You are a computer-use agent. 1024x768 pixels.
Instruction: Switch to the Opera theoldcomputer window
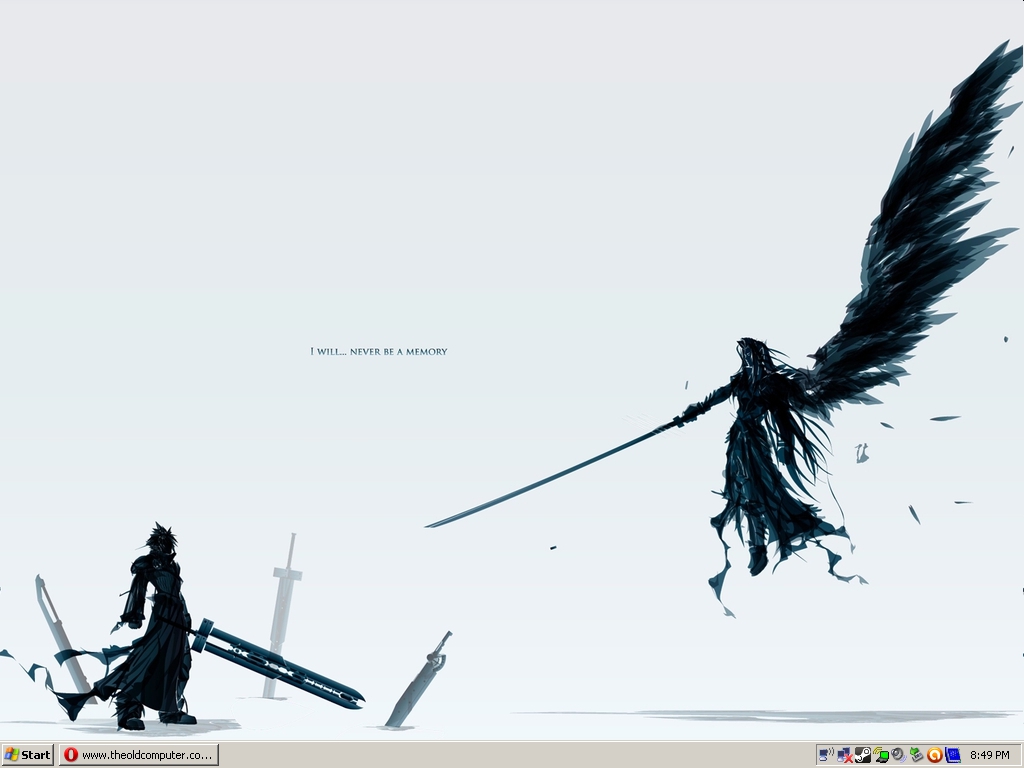pyautogui.click(x=138, y=755)
